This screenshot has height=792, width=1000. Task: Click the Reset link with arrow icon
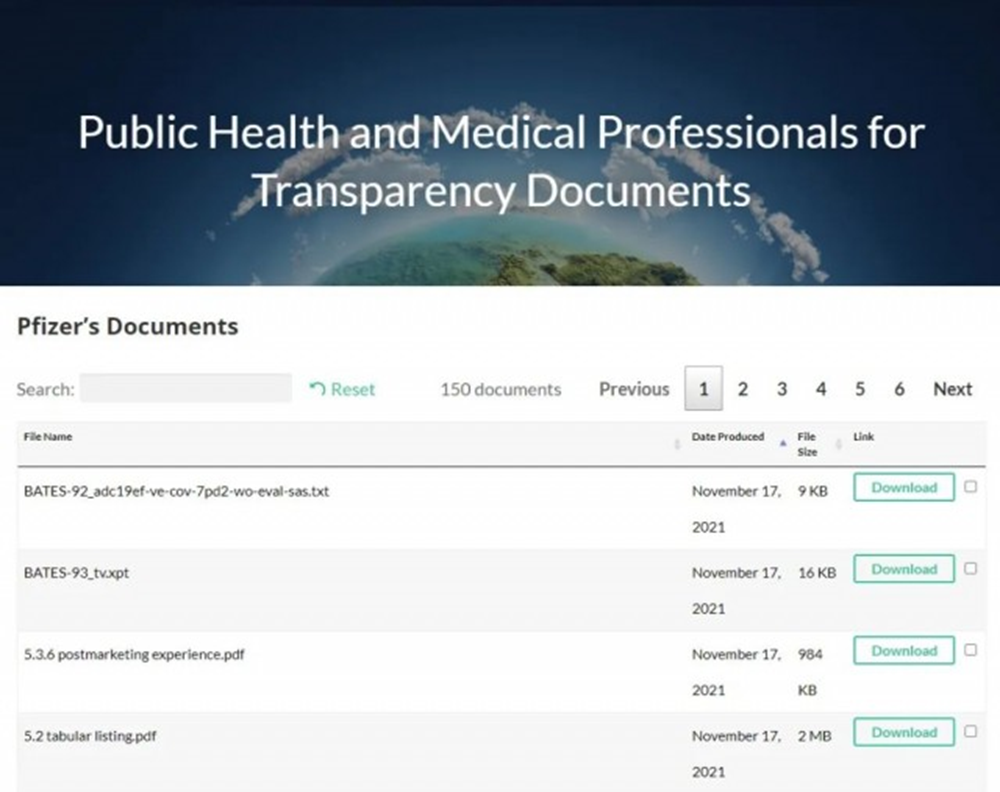point(342,389)
